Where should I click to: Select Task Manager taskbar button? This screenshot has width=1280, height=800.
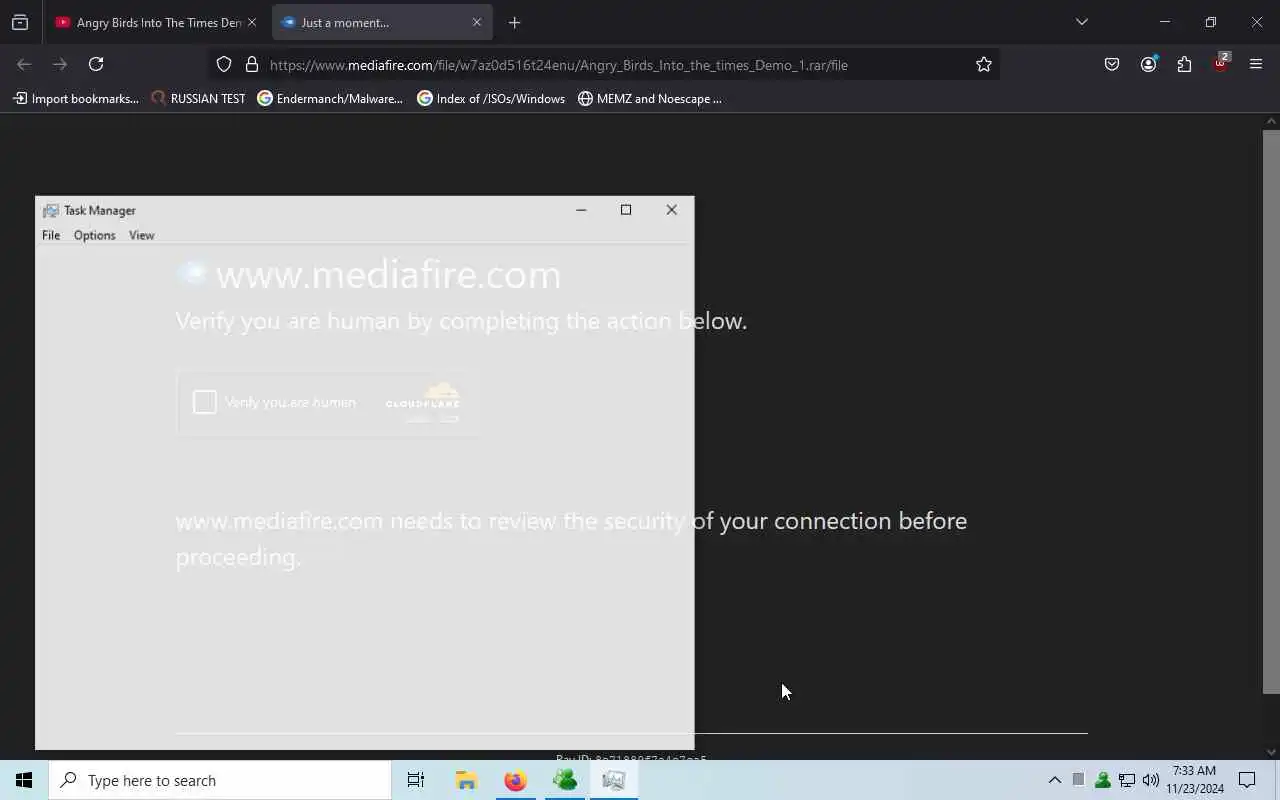614,780
